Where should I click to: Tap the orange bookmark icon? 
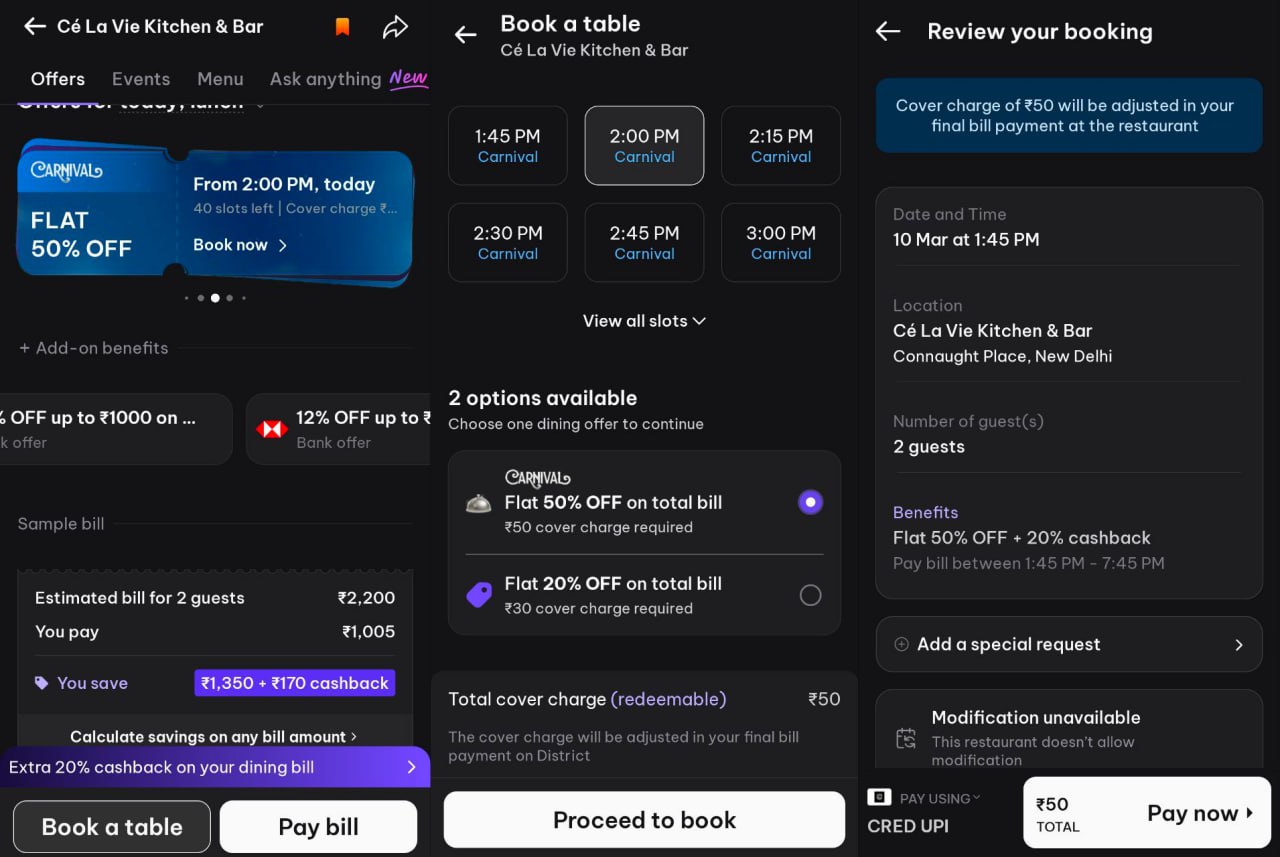click(342, 27)
